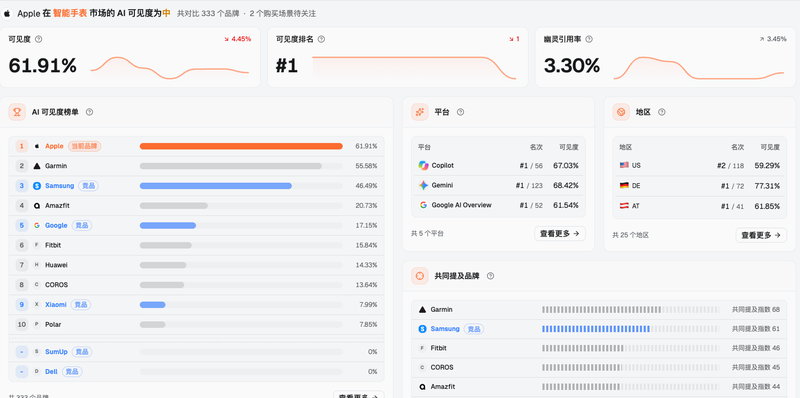Click Garmin logo in the visibility ranking
The image size is (800, 398).
point(37,166)
